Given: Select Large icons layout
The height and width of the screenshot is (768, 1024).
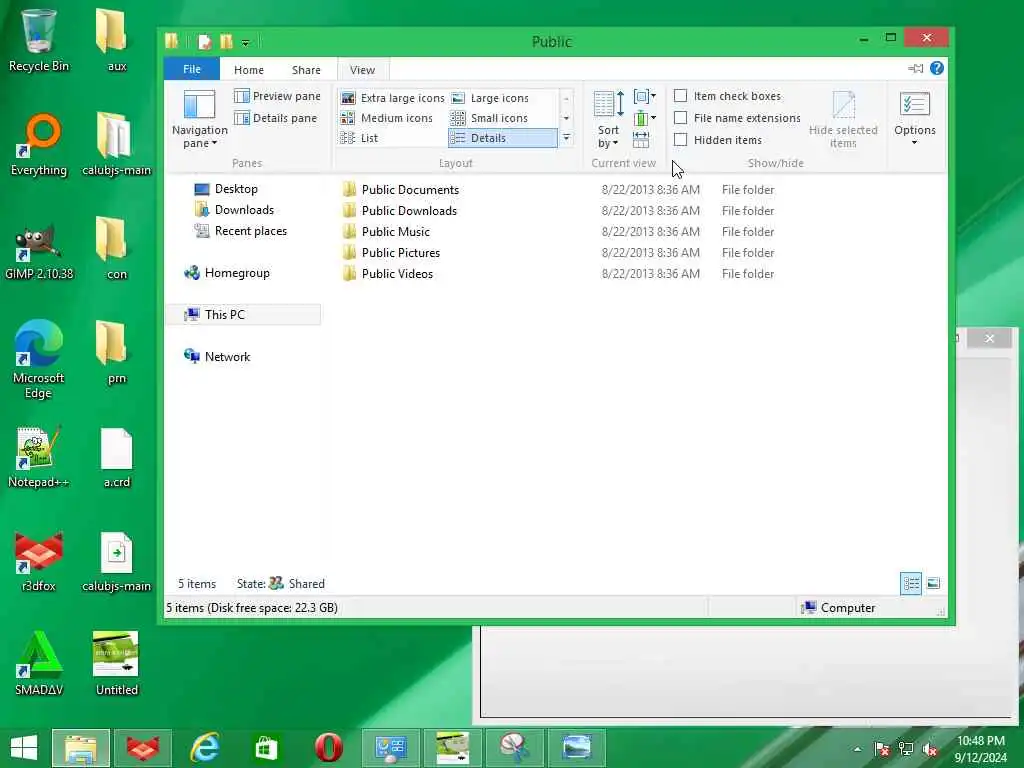Looking at the screenshot, I should (490, 98).
